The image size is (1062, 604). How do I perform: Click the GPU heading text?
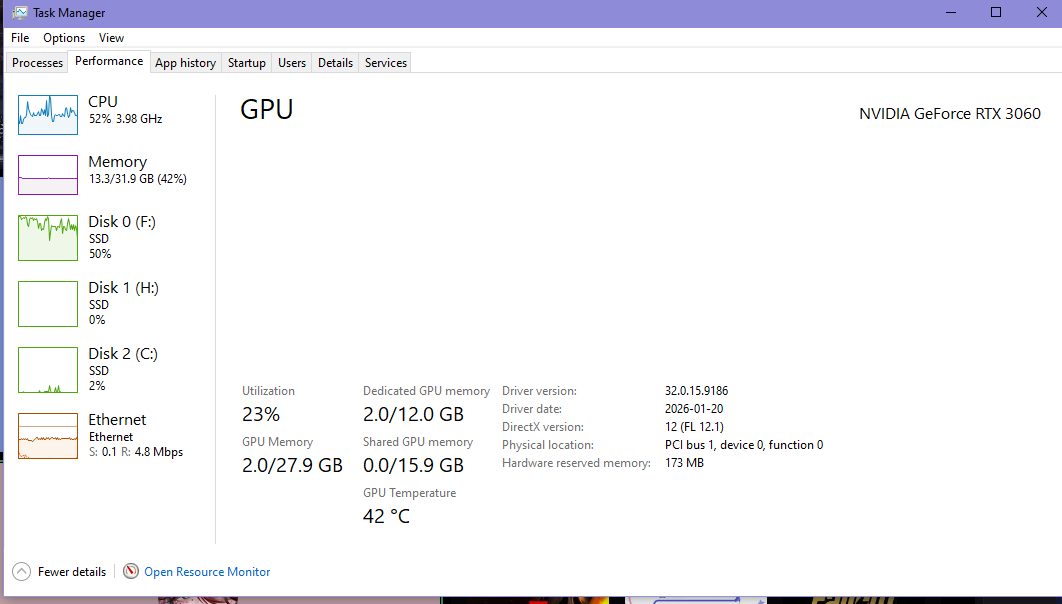[267, 109]
